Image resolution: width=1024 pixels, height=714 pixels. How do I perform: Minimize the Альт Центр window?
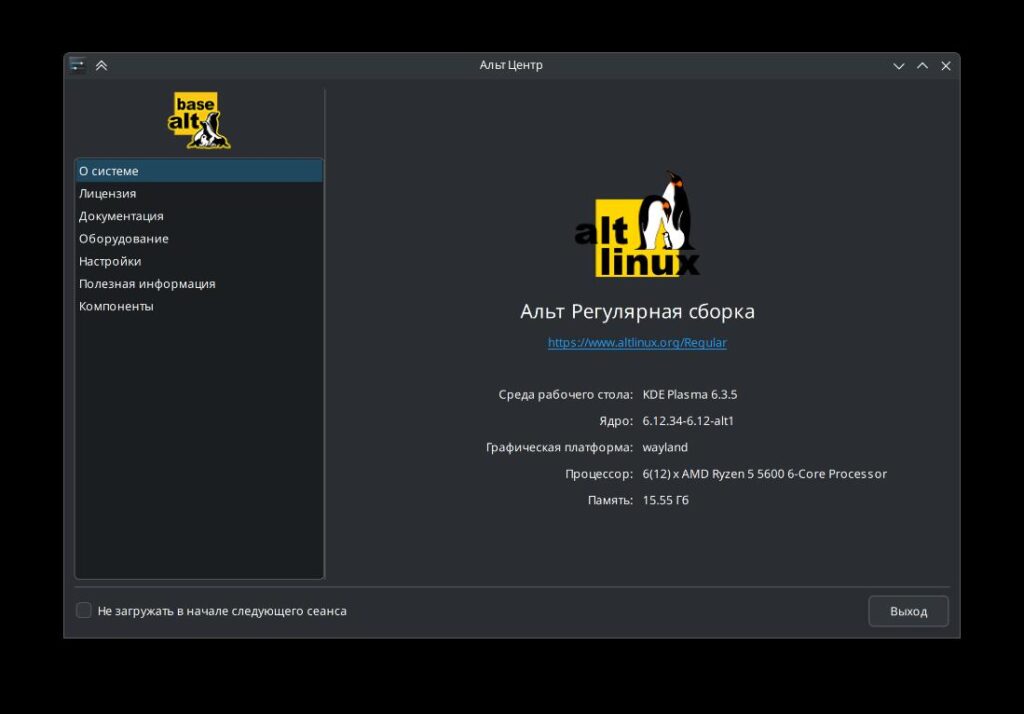point(899,65)
